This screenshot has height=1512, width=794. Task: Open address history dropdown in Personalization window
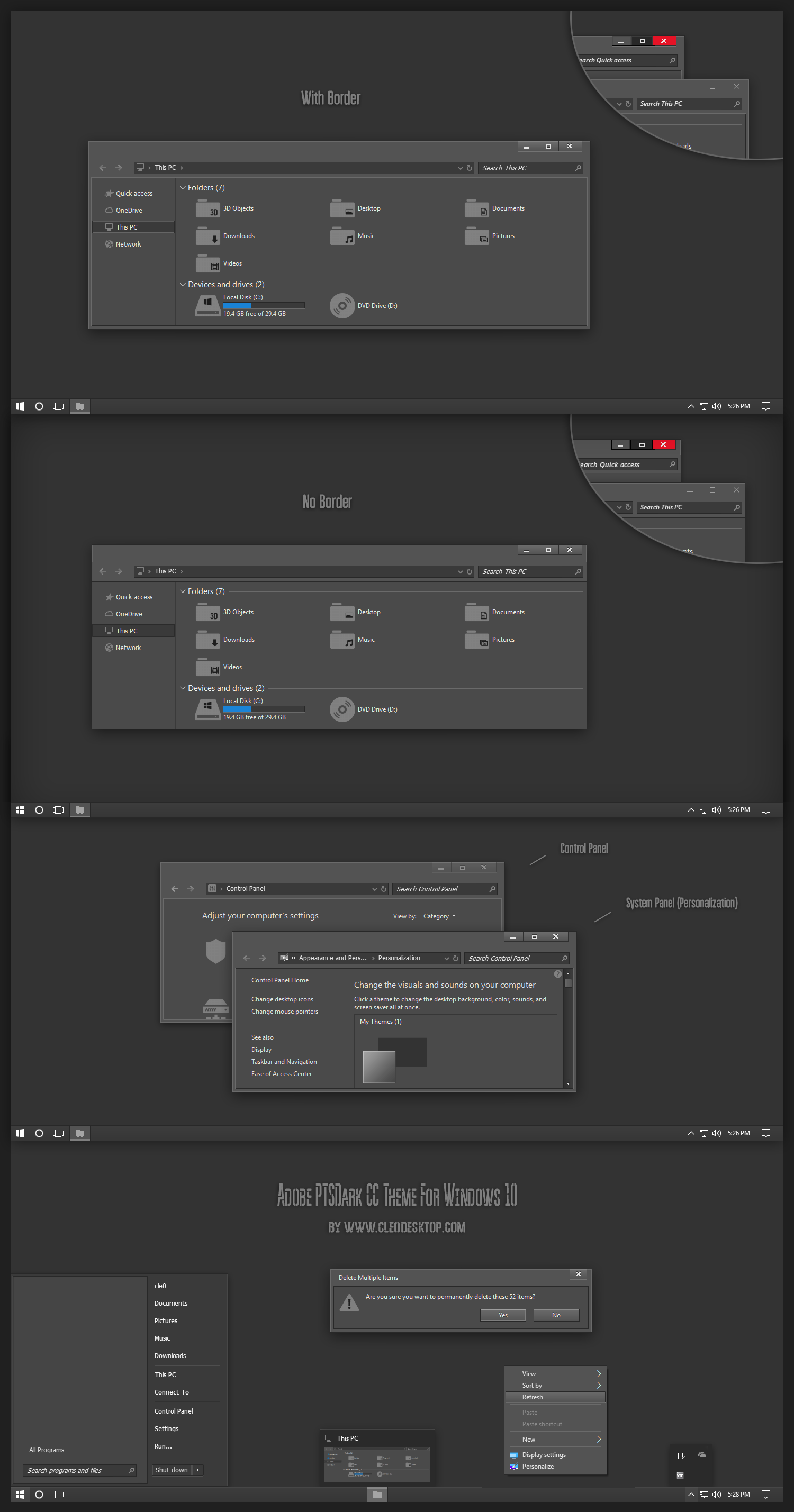pyautogui.click(x=447, y=959)
